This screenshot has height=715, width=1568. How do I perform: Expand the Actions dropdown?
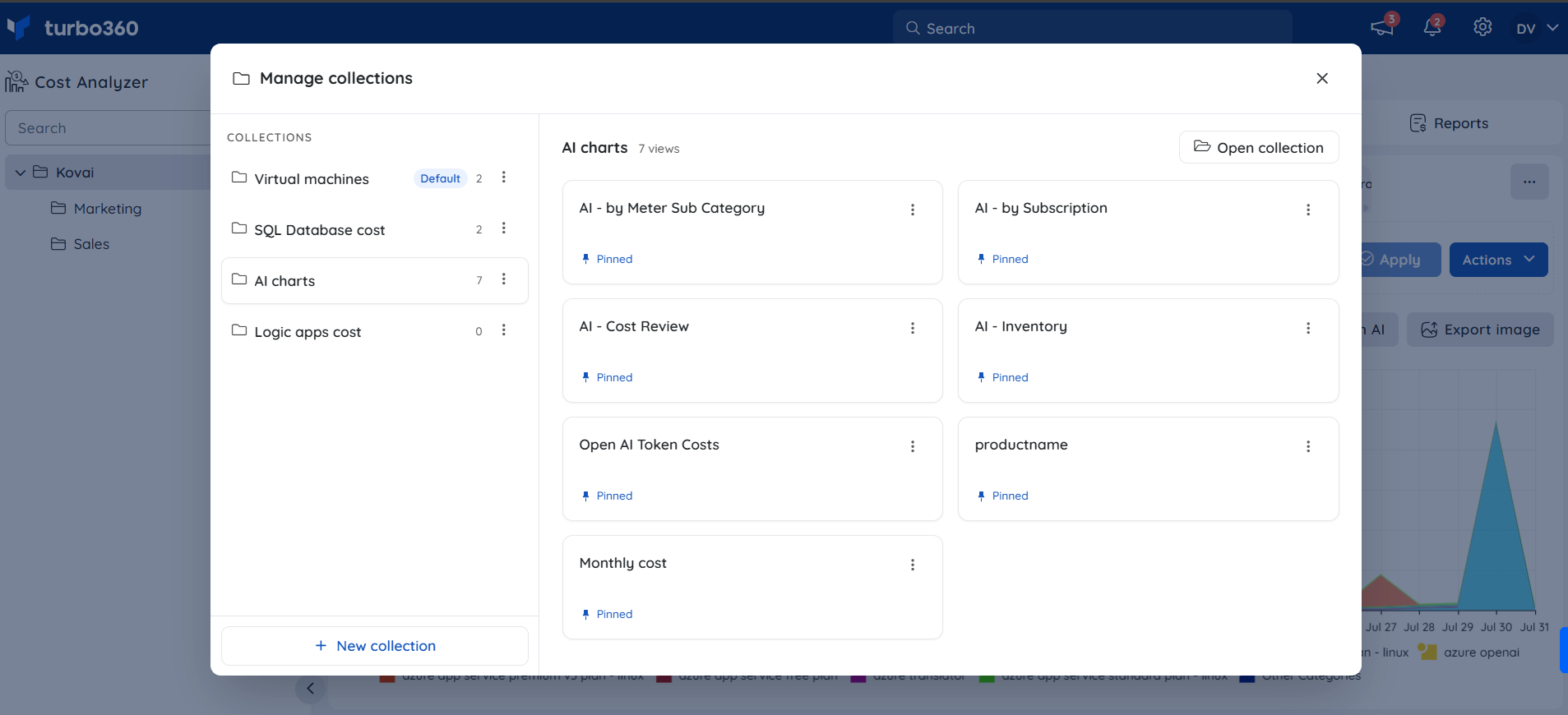[x=1498, y=260]
